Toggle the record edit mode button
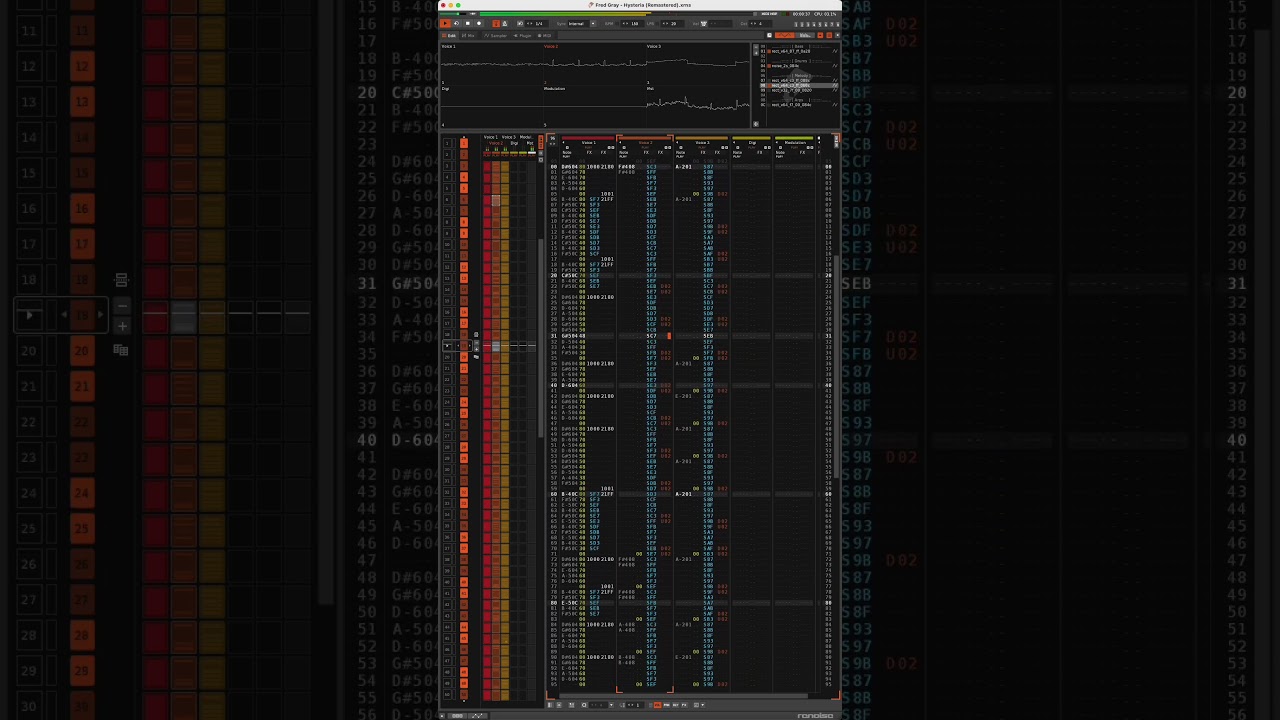1280x720 pixels. point(479,23)
